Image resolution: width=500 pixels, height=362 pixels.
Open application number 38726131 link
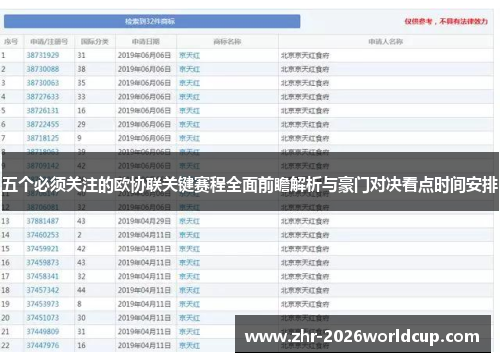43,111
